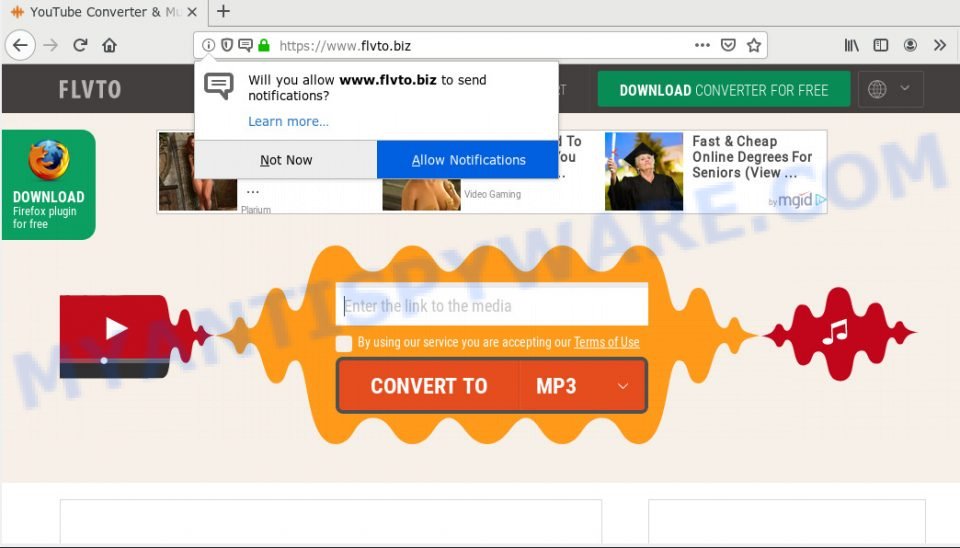This screenshot has height=548, width=960.
Task: Click the Enter the link to the media field
Action: (x=492, y=305)
